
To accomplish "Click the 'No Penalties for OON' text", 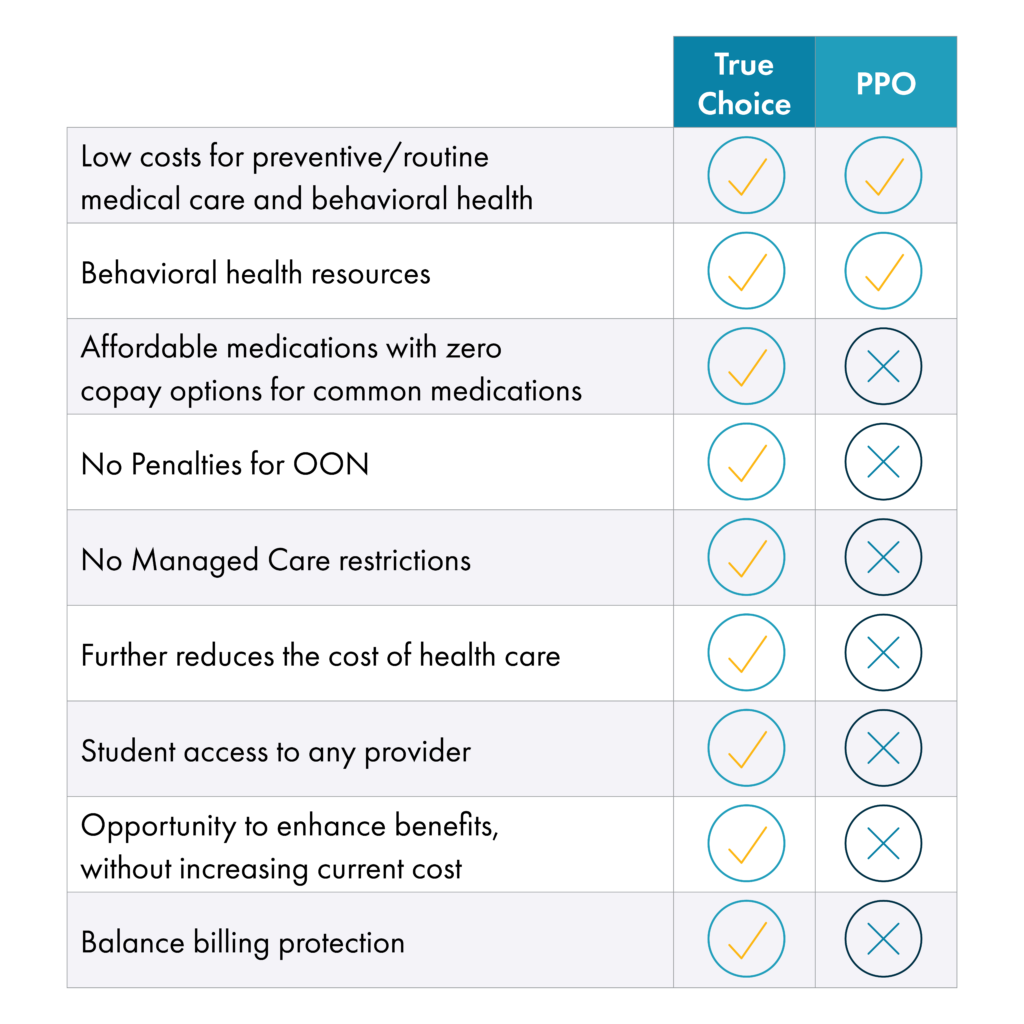I will (x=225, y=464).
